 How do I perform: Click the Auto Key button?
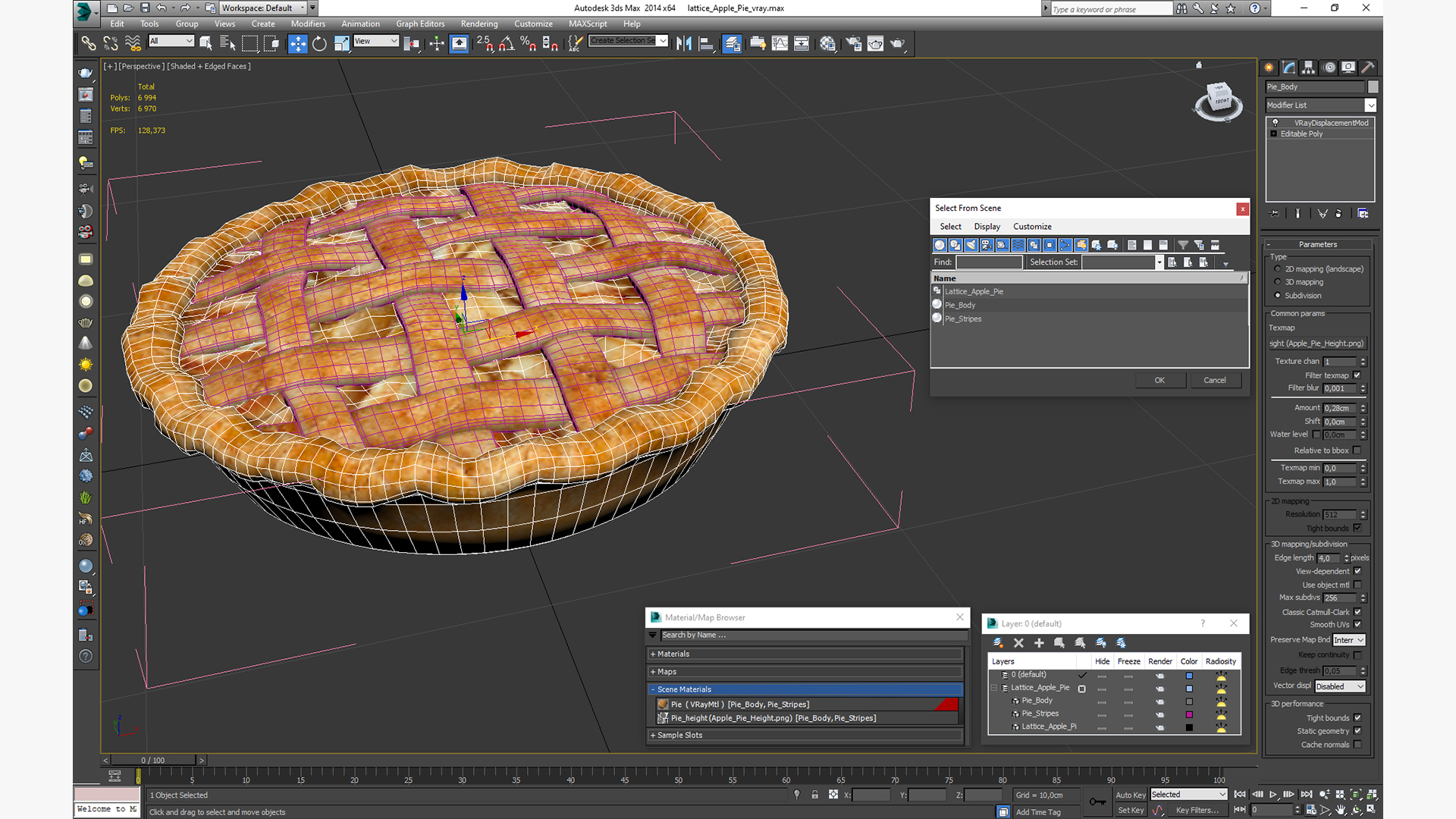[x=1130, y=795]
